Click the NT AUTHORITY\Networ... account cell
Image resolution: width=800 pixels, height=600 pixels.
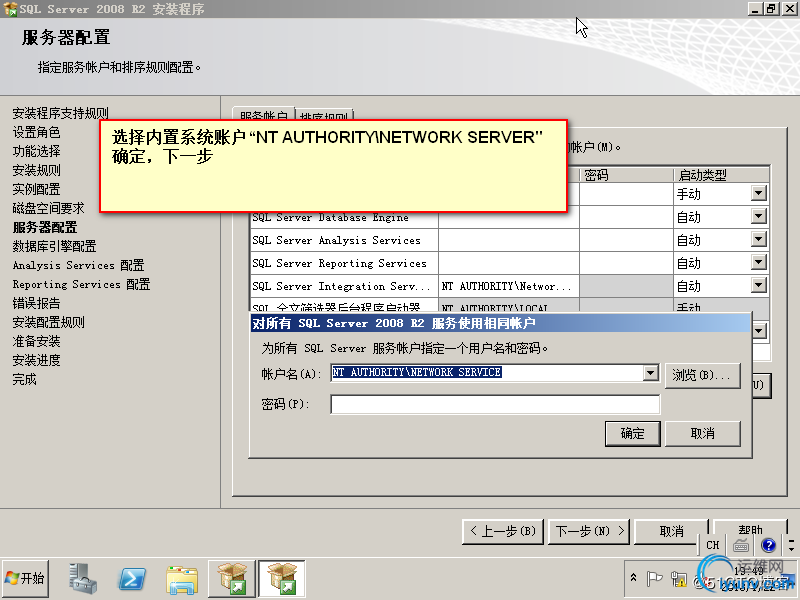click(x=509, y=286)
